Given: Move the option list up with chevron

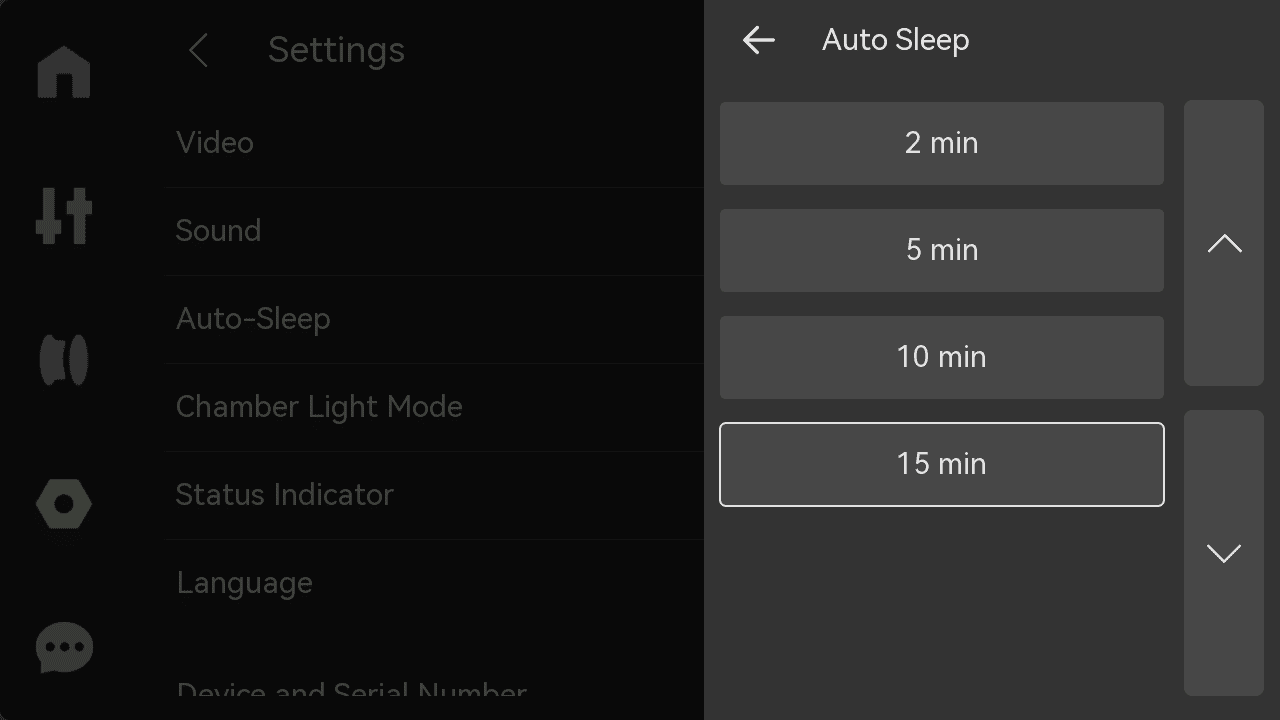Looking at the screenshot, I should coord(1224,243).
